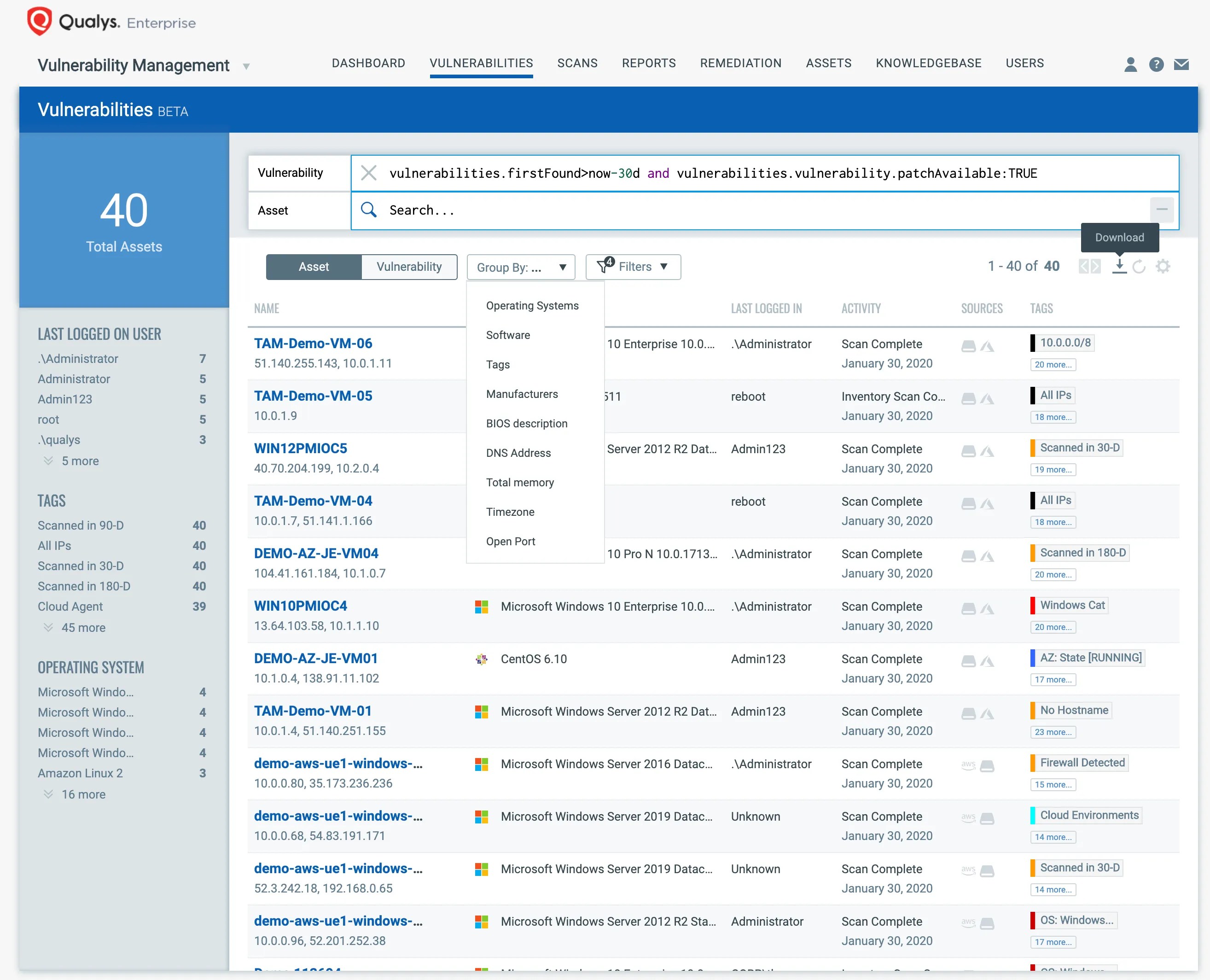The width and height of the screenshot is (1210, 980).
Task: Click the Azure source icon on TAM-Demo-VM-06
Action: click(x=988, y=345)
